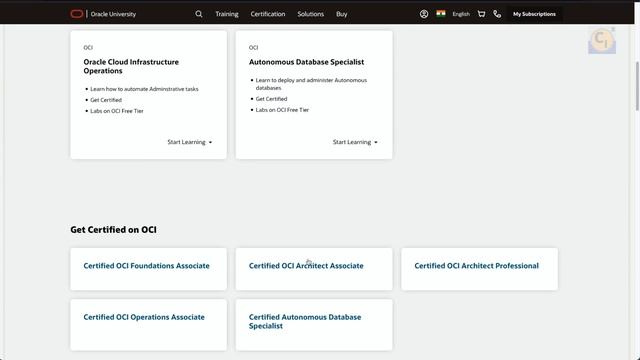Expand Start Learning under Autonomous Database Specialist

[x=355, y=142]
